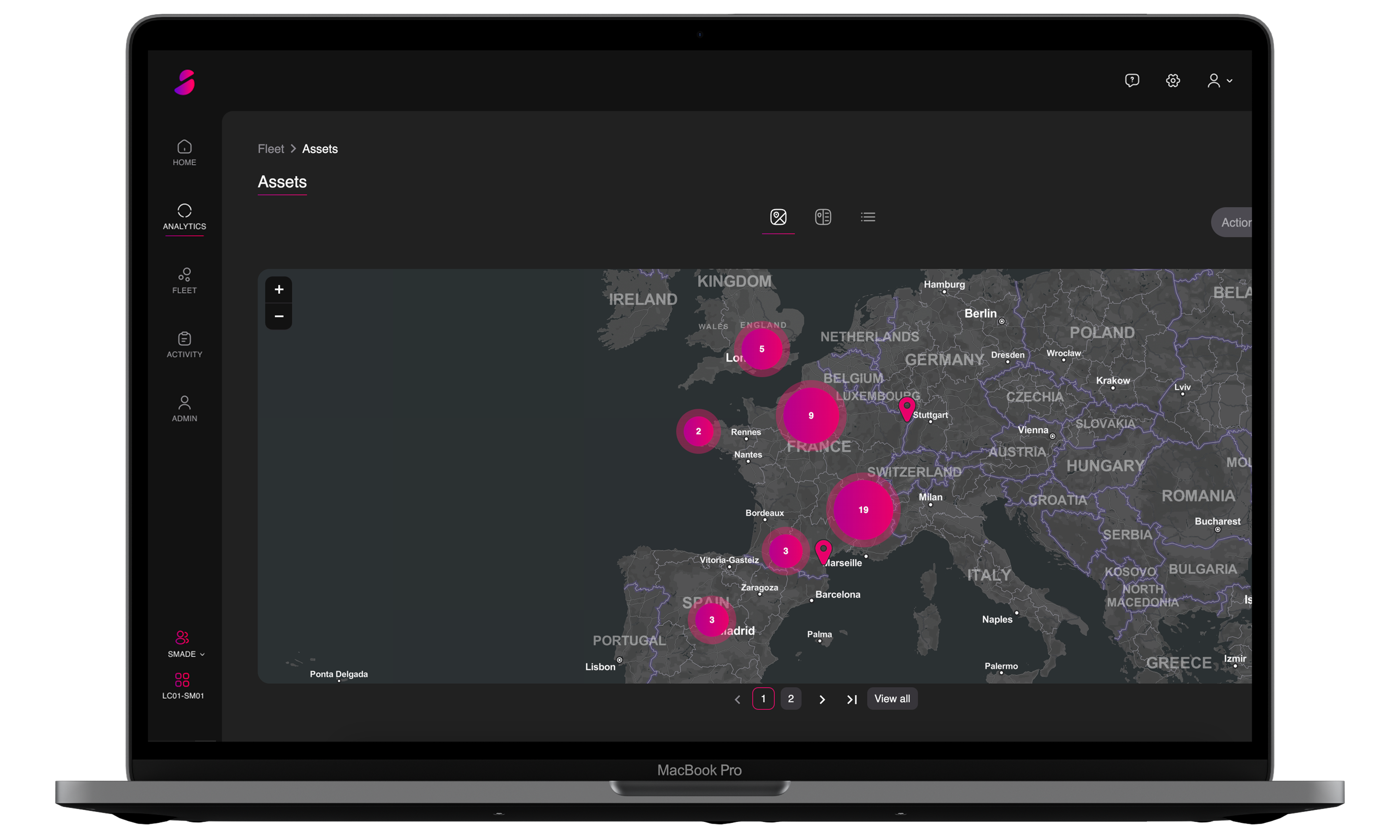Zoom in on the map
Screen dimensions: 1400x840
click(279, 290)
